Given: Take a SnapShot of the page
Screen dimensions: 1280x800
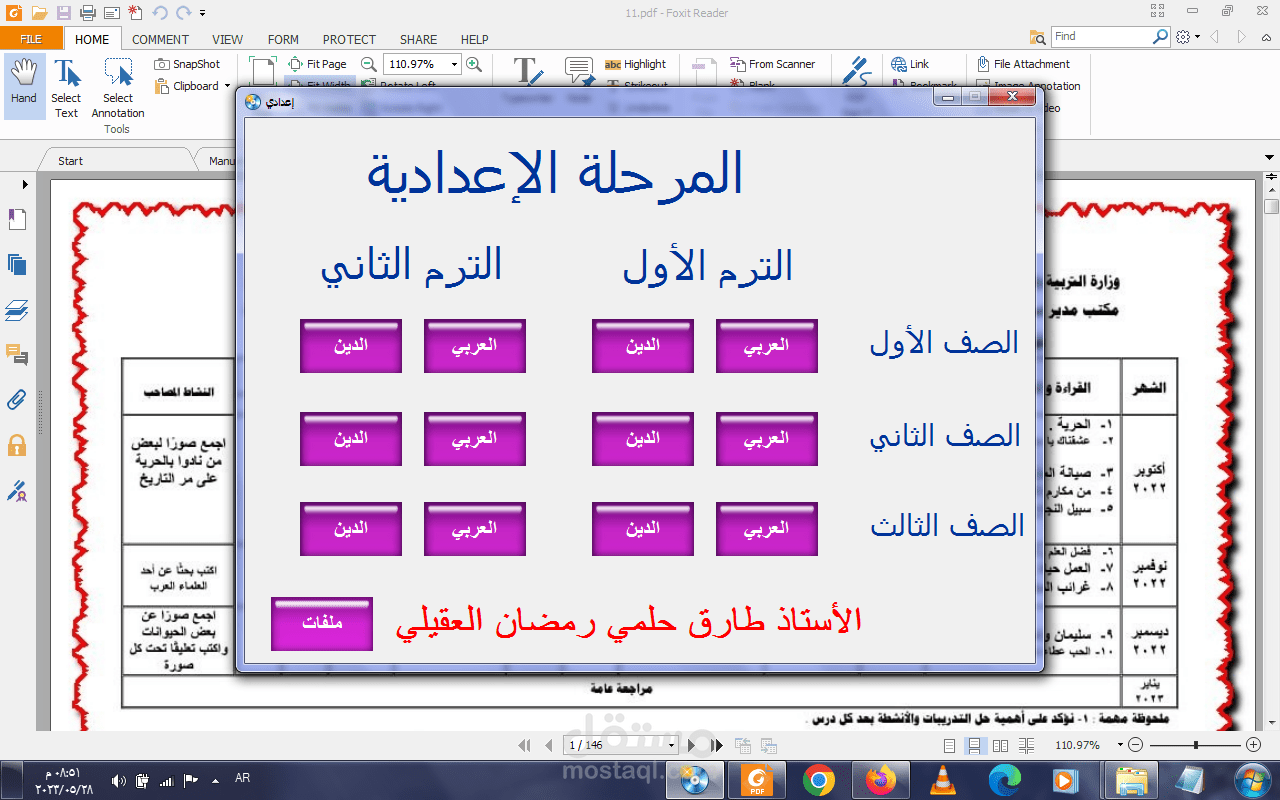Looking at the screenshot, I should [187, 64].
